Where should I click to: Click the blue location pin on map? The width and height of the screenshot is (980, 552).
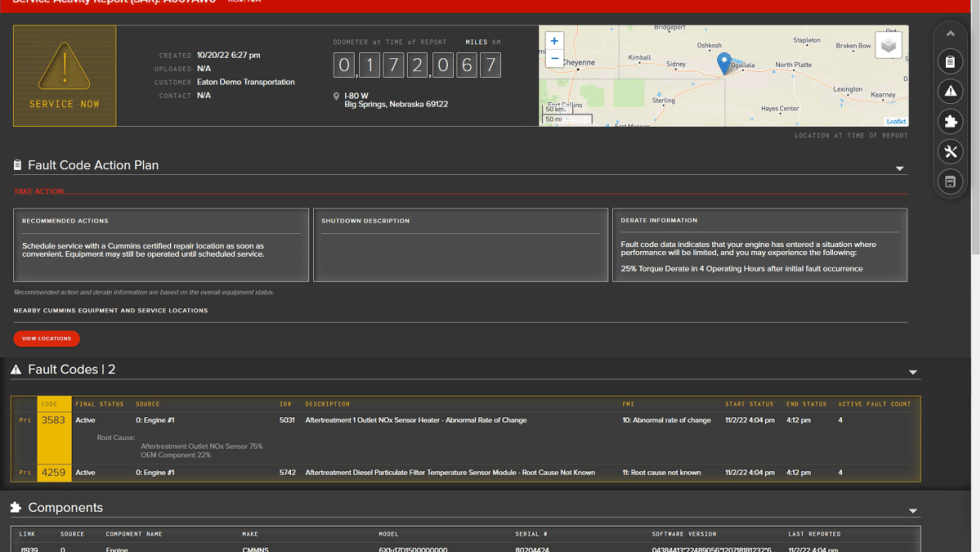pyautogui.click(x=724, y=64)
